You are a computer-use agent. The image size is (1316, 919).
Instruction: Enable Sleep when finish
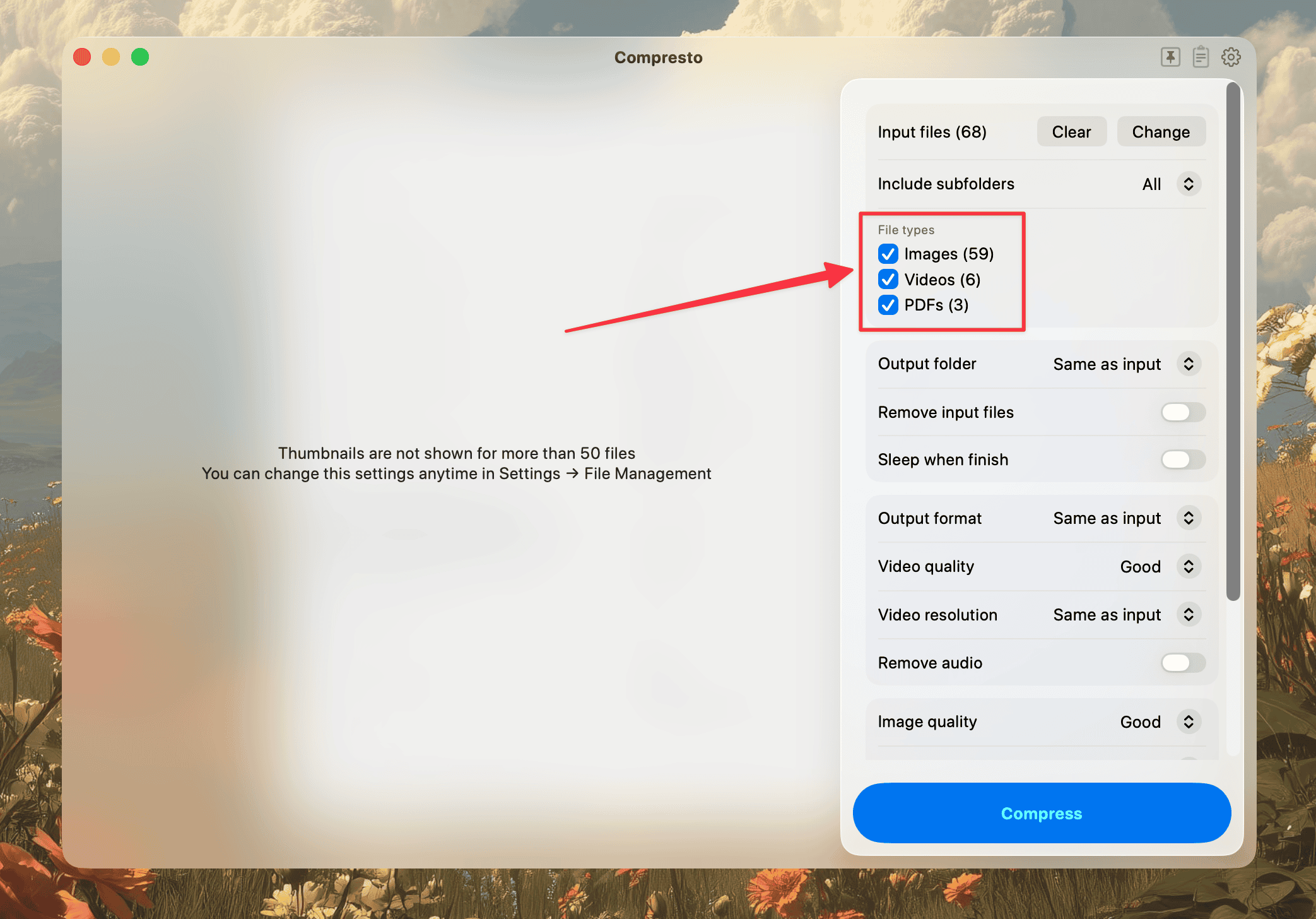point(1182,459)
